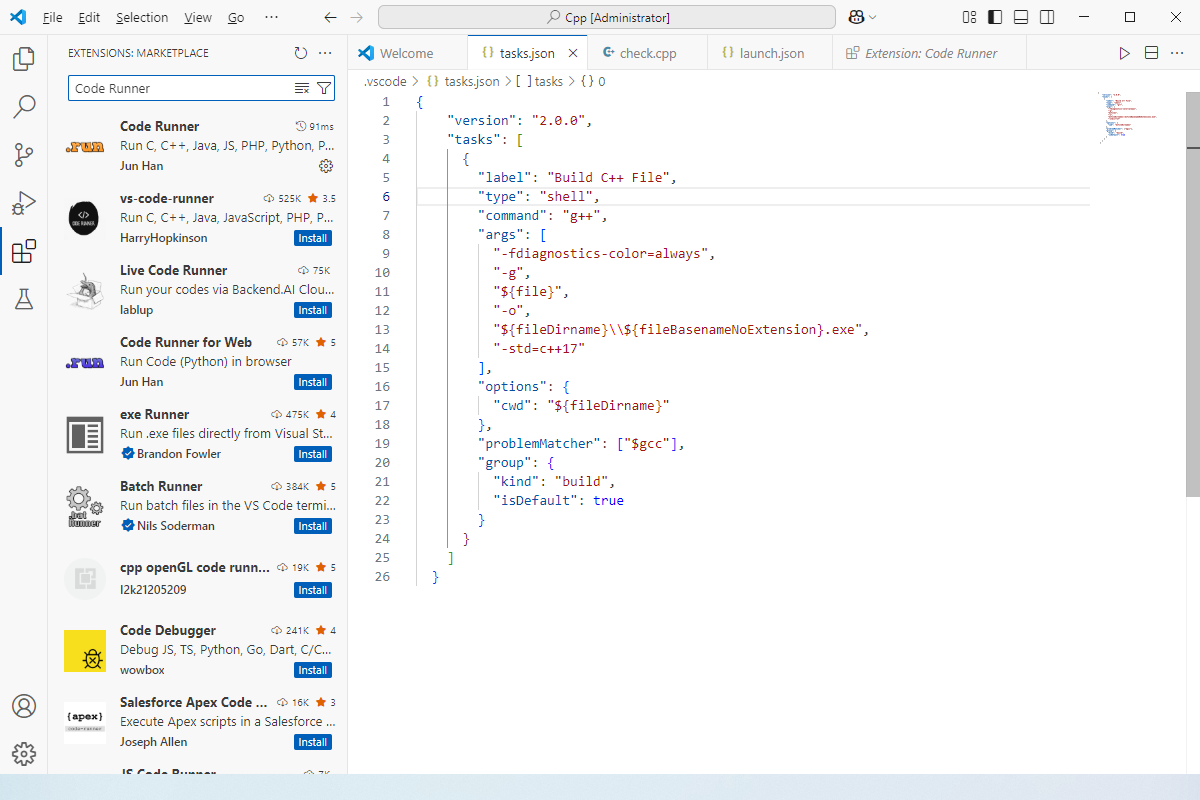This screenshot has height=800, width=1200.
Task: Open Code Runner extension manage gear
Action: (x=325, y=166)
